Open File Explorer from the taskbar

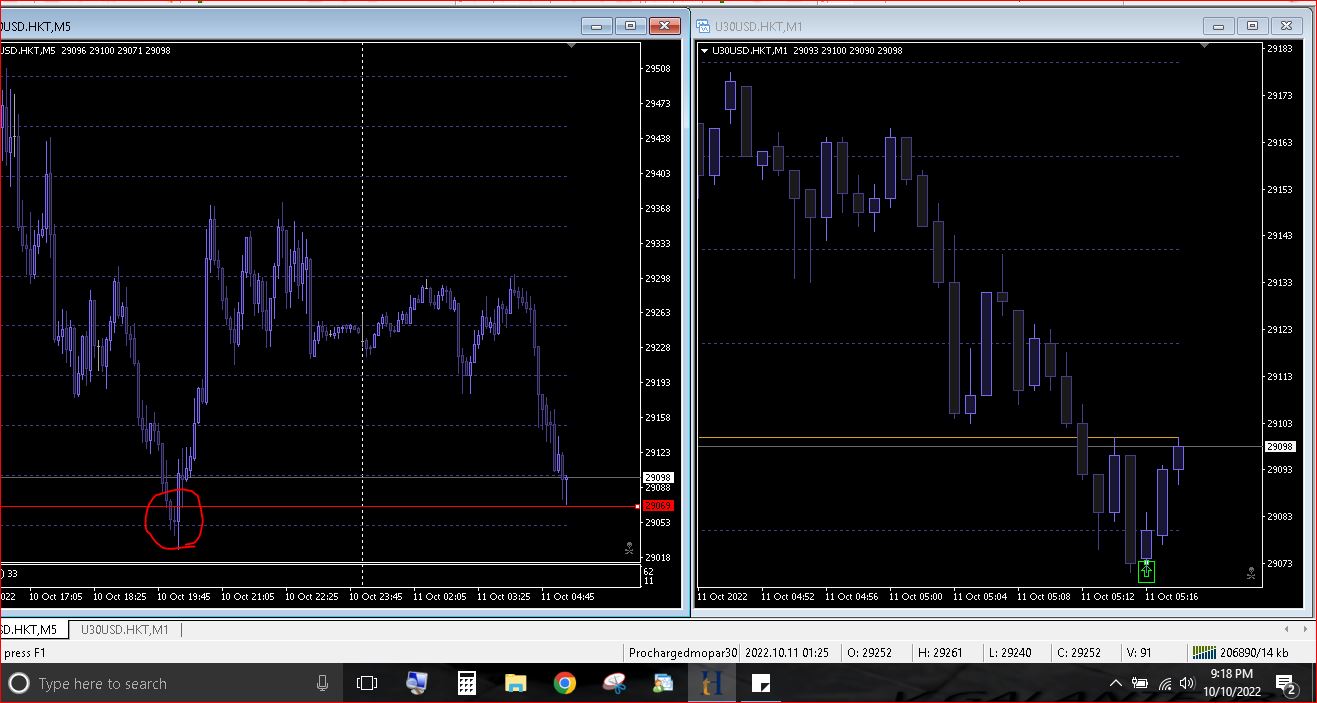[515, 683]
